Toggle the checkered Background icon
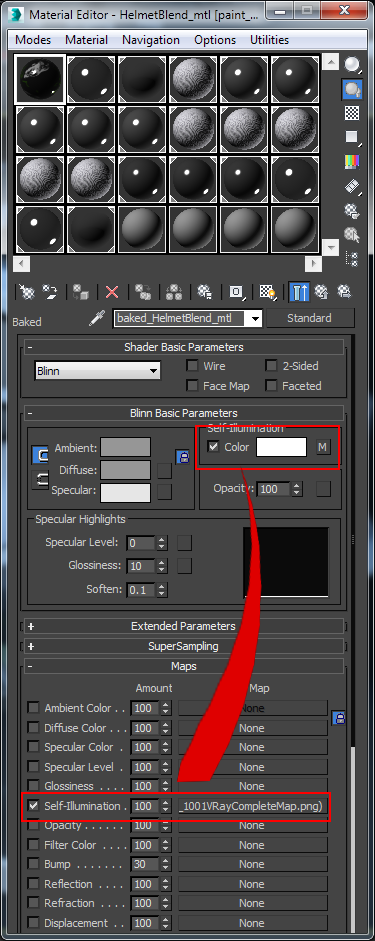 coord(352,113)
